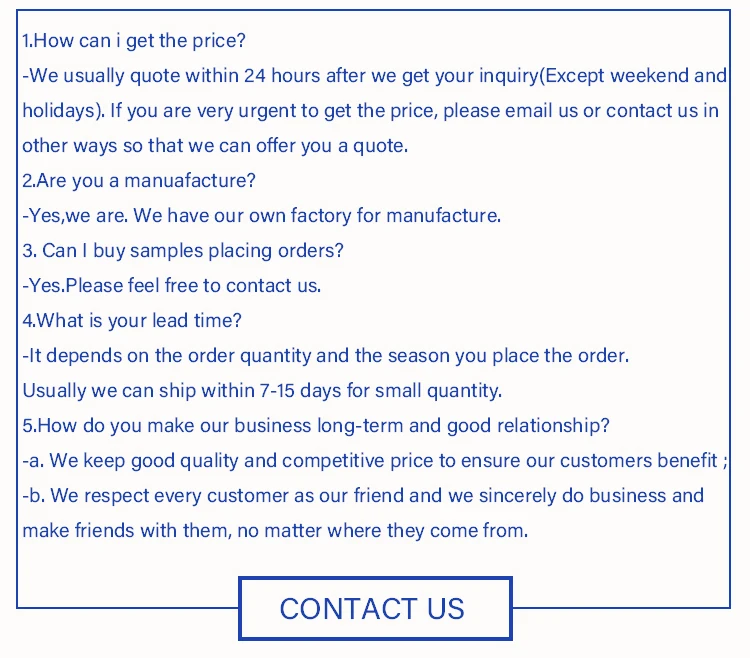Click the answer line starting "-We usually quote"
This screenshot has width=750, height=658.
374,76
